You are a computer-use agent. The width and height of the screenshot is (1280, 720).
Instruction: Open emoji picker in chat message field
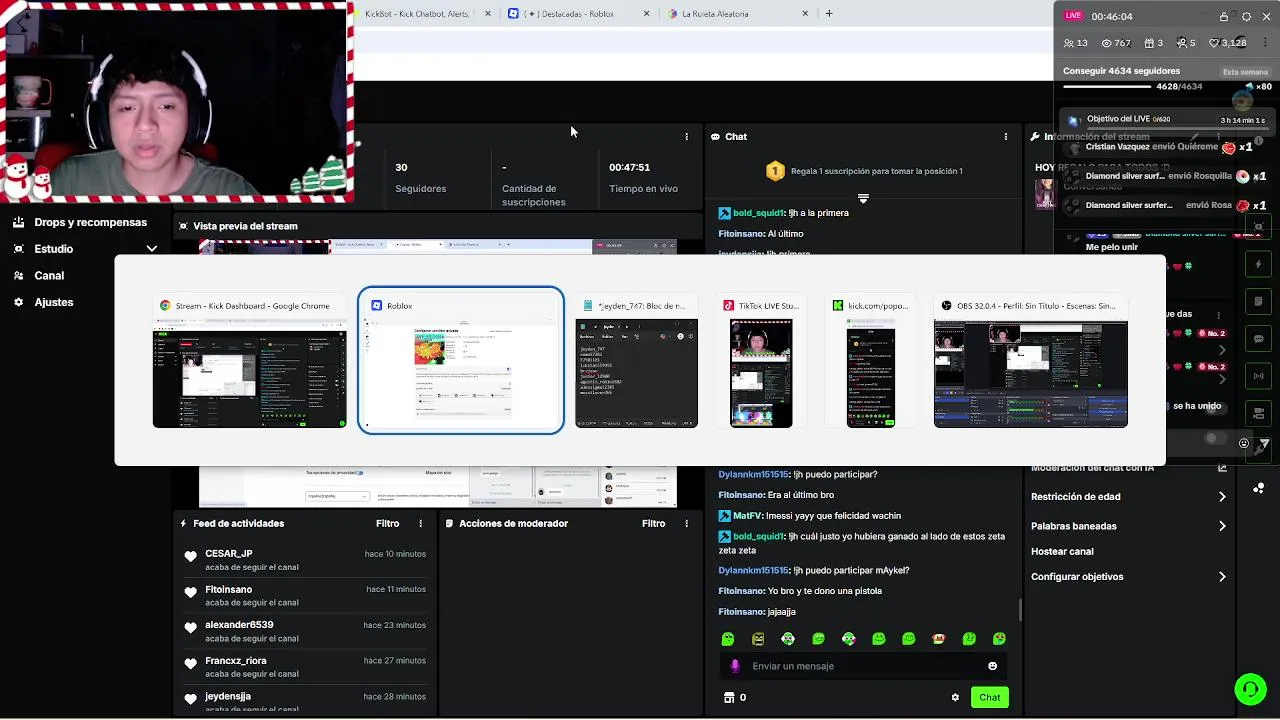(992, 666)
